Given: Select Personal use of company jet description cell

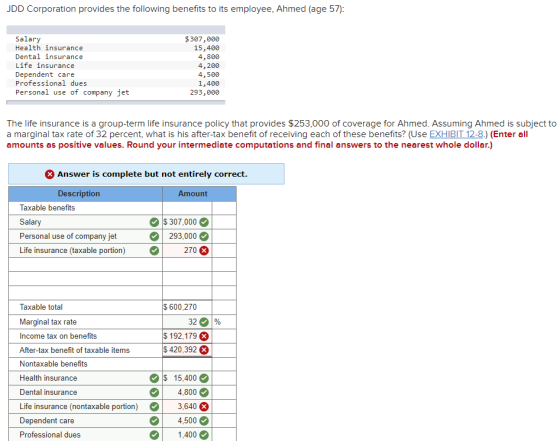Looking at the screenshot, I should point(85,236).
